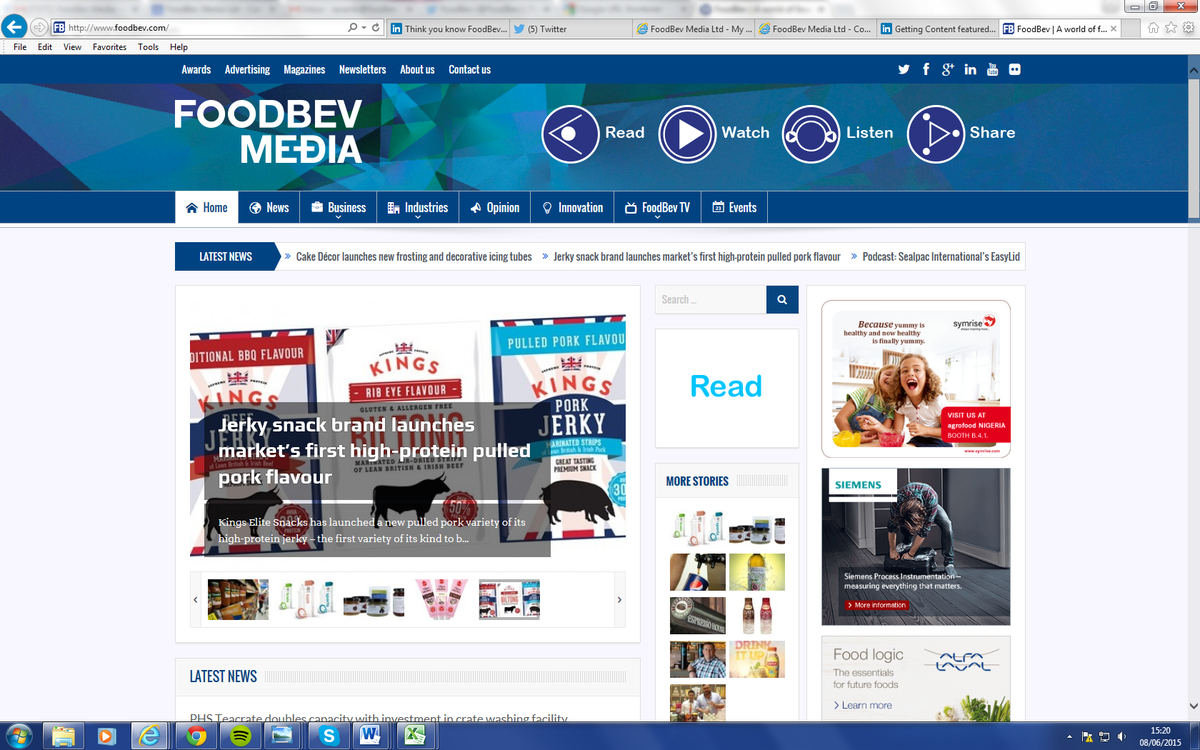
Task: Open Spotify from the taskbar
Action: [240, 736]
